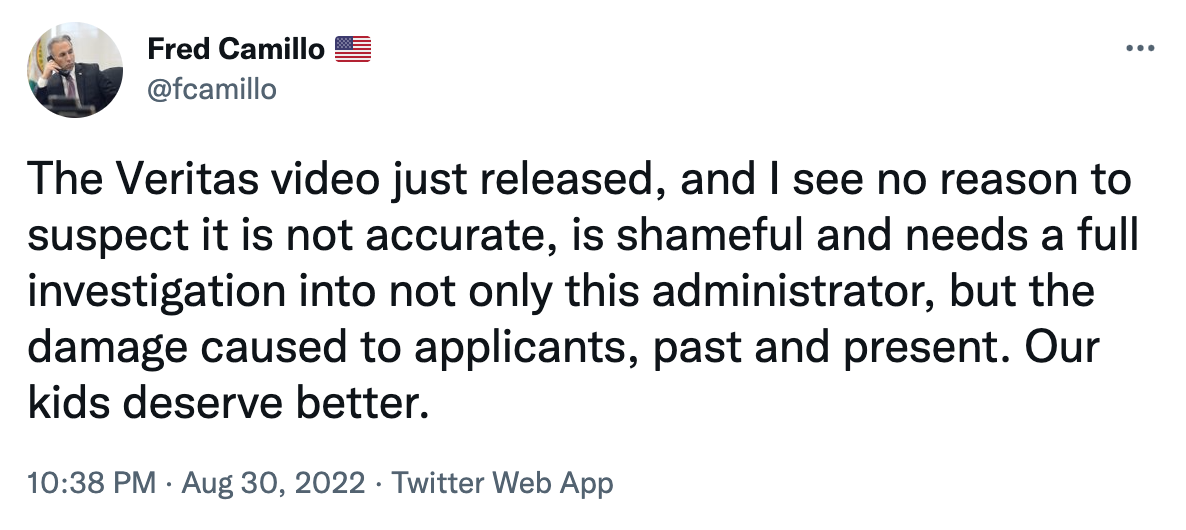
Task: Open the Twitter Web App source link
Action: point(502,483)
